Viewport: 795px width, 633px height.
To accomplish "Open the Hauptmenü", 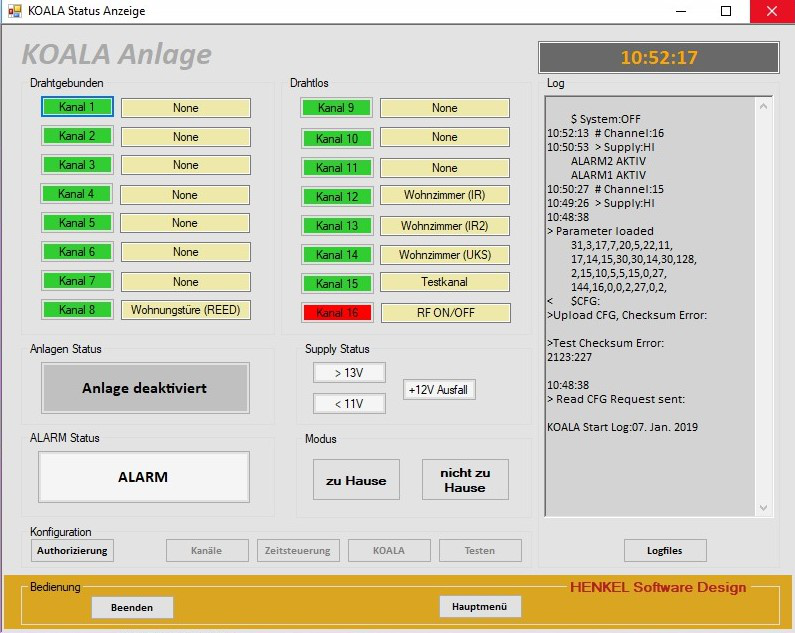I will [x=480, y=606].
